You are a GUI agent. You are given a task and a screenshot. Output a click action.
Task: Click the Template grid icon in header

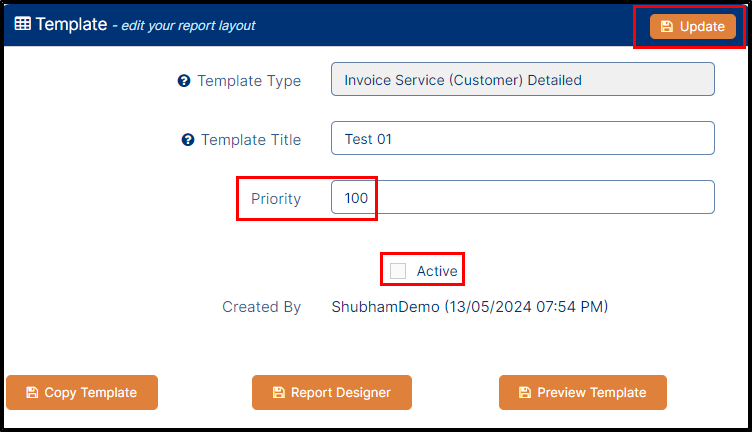[23, 23]
